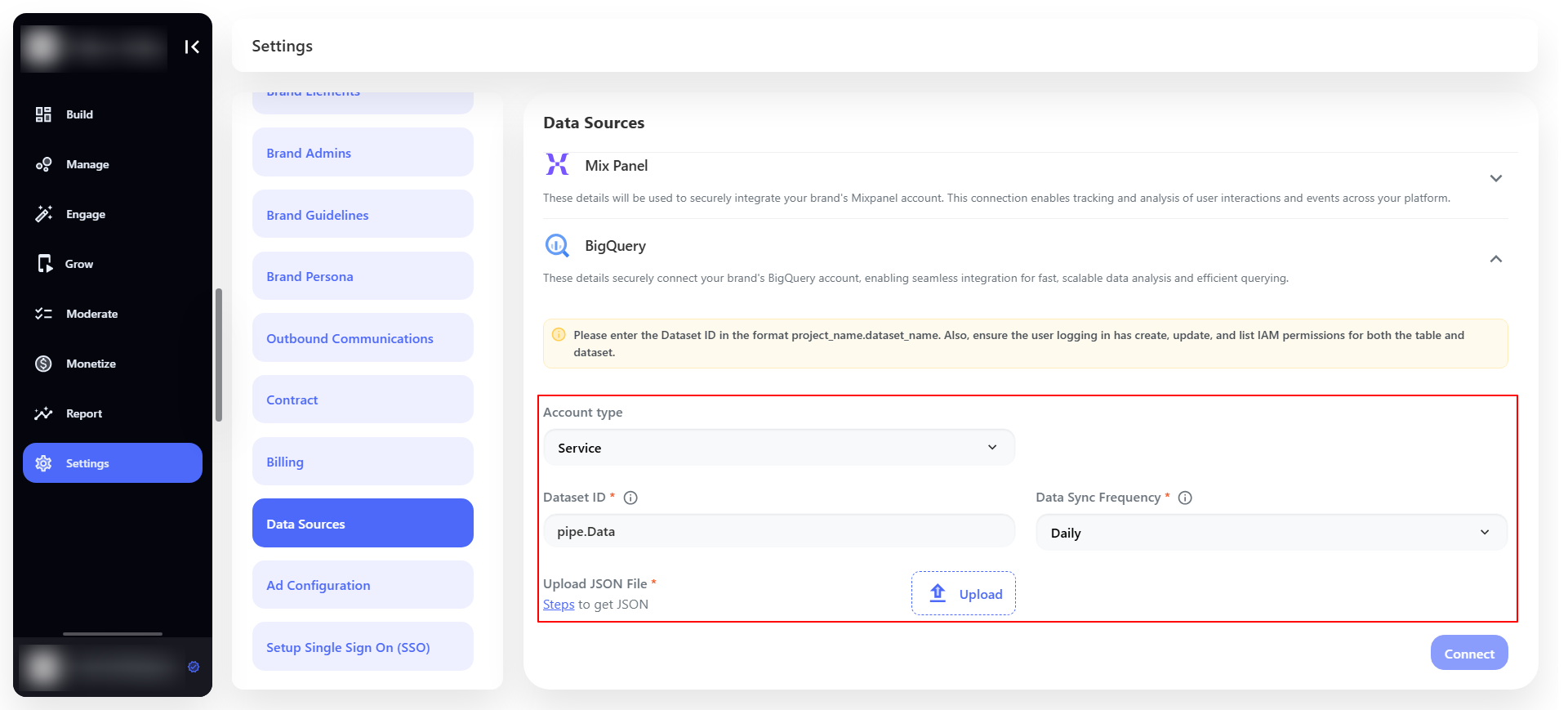Viewport: 1568px width, 710px height.
Task: Expand the Mix Panel section chevron
Action: 1496,178
